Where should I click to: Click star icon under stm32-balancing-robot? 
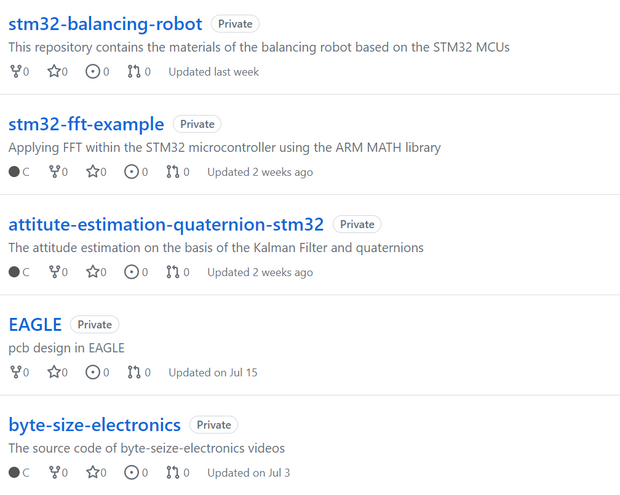pos(54,72)
